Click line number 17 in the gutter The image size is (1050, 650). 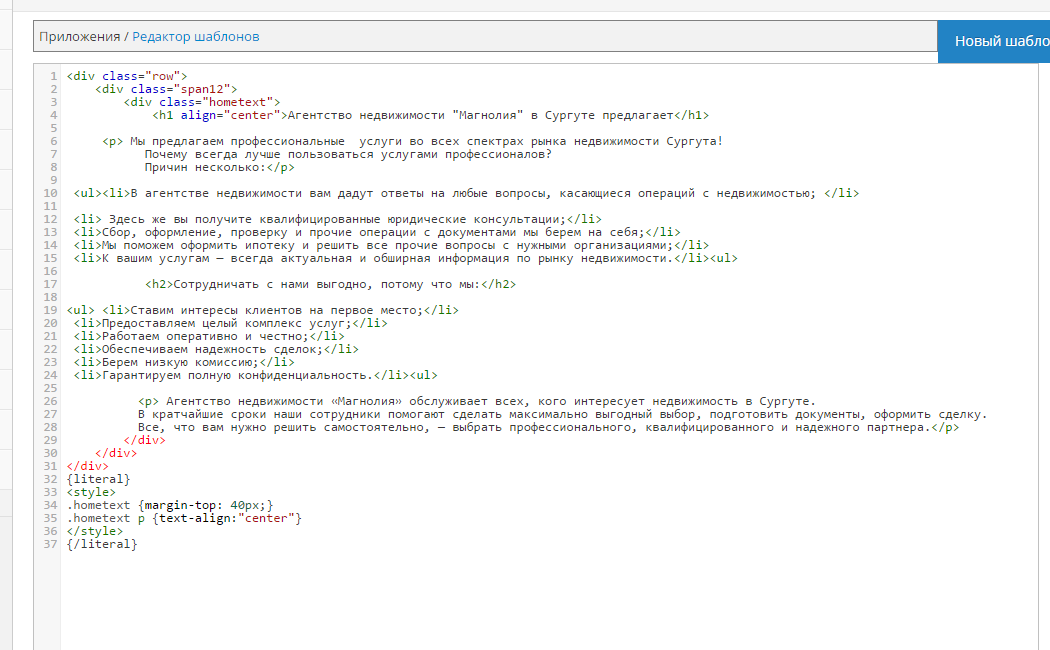pos(50,285)
